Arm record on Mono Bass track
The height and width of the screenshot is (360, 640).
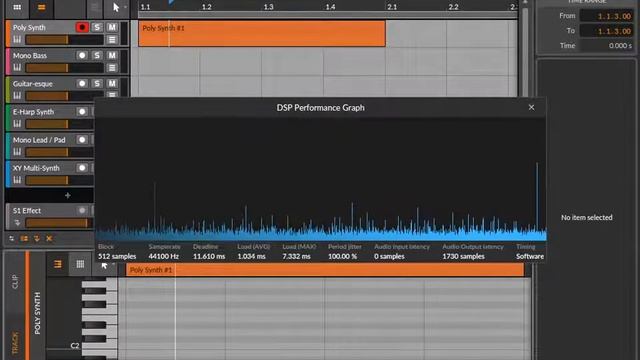click(x=82, y=55)
